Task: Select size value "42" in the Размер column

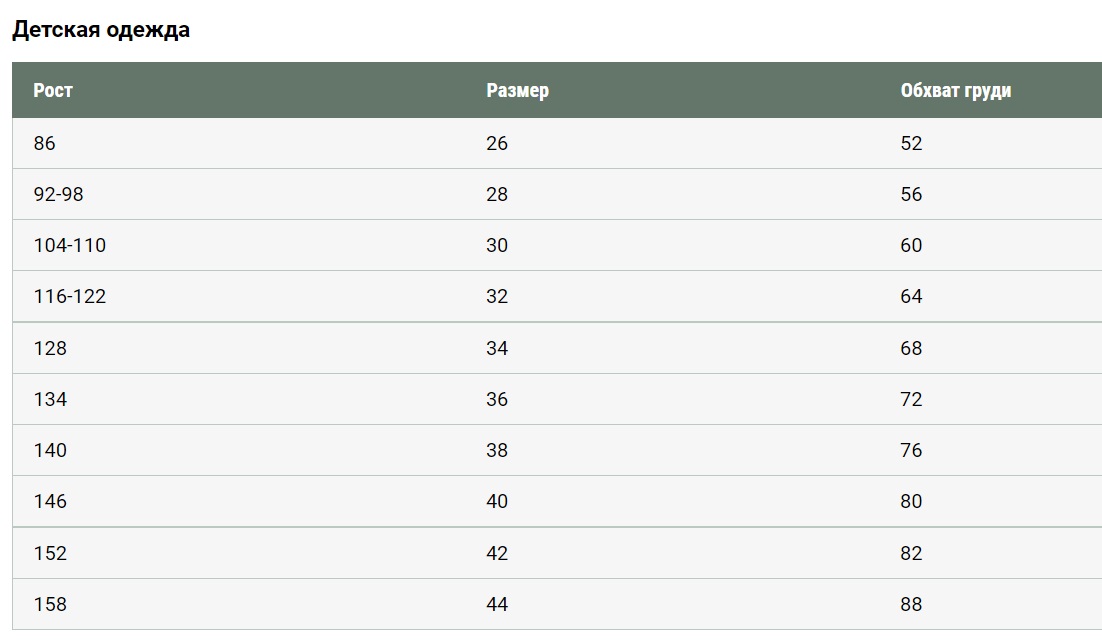Action: 497,554
